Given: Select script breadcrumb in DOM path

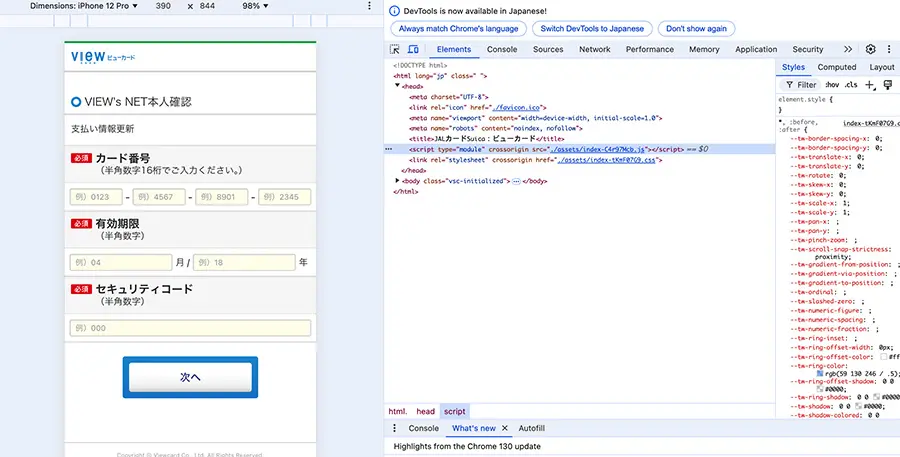Looking at the screenshot, I should pos(455,411).
